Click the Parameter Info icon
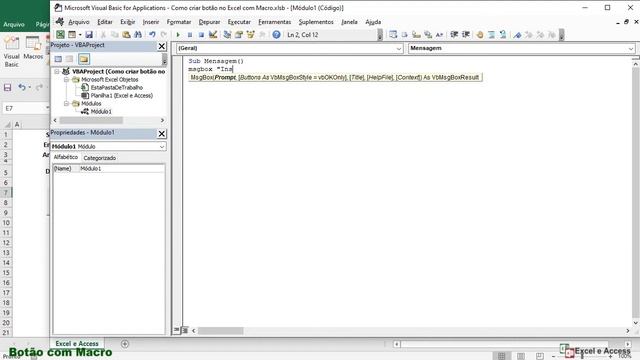 pyautogui.click(x=427, y=35)
